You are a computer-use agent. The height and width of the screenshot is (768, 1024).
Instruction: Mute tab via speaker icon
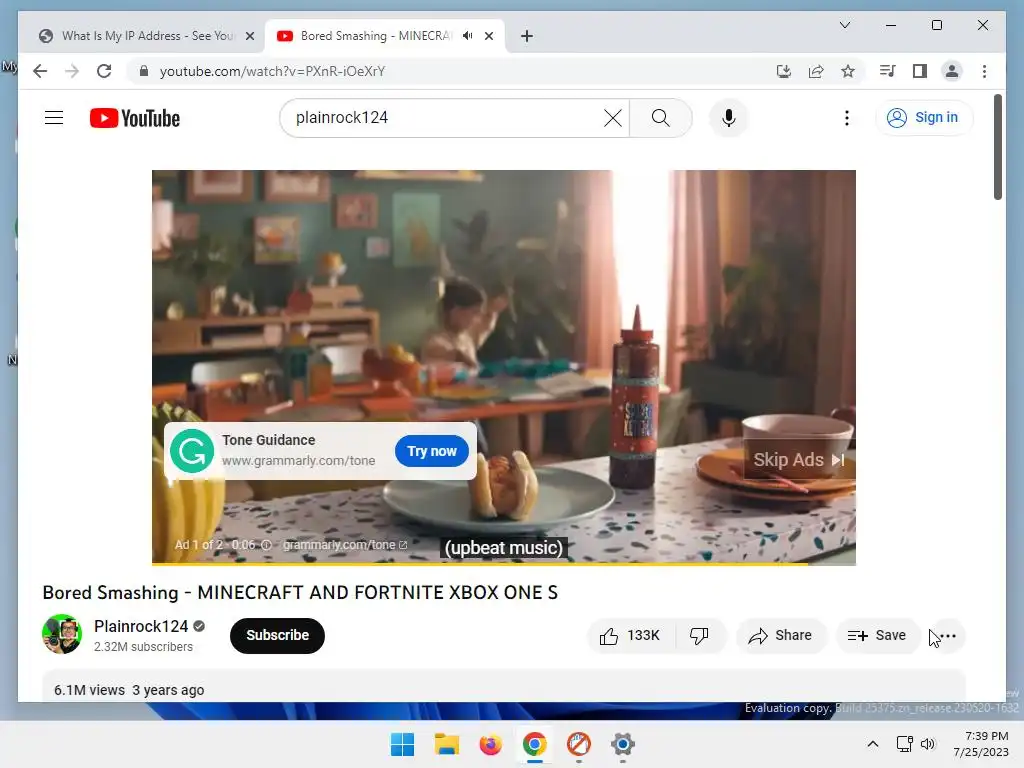(x=468, y=35)
